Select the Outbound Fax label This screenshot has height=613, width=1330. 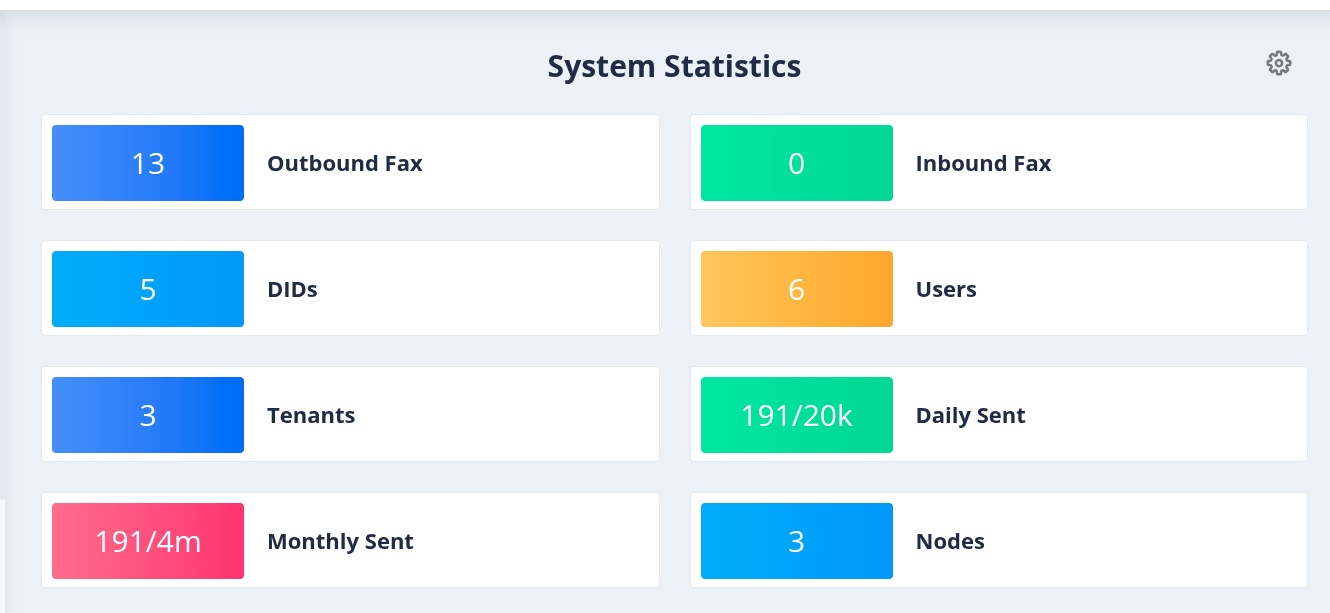pos(345,163)
